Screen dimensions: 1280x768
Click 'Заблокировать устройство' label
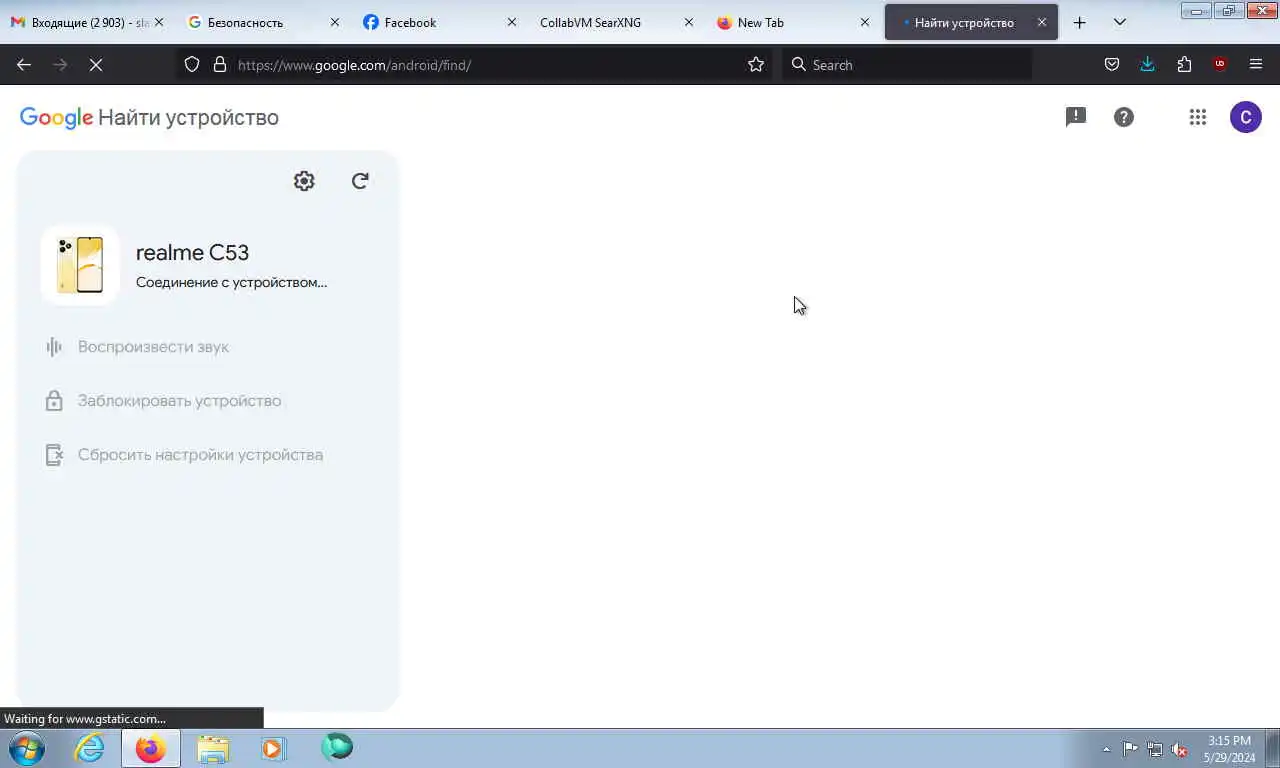(x=179, y=401)
